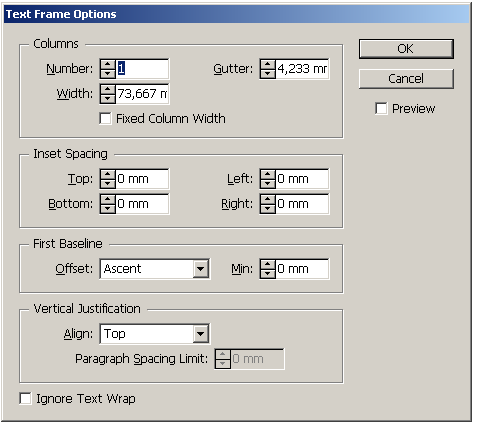This screenshot has height=423, width=477.
Task: Toggle the Preview checkbox
Action: [x=381, y=108]
